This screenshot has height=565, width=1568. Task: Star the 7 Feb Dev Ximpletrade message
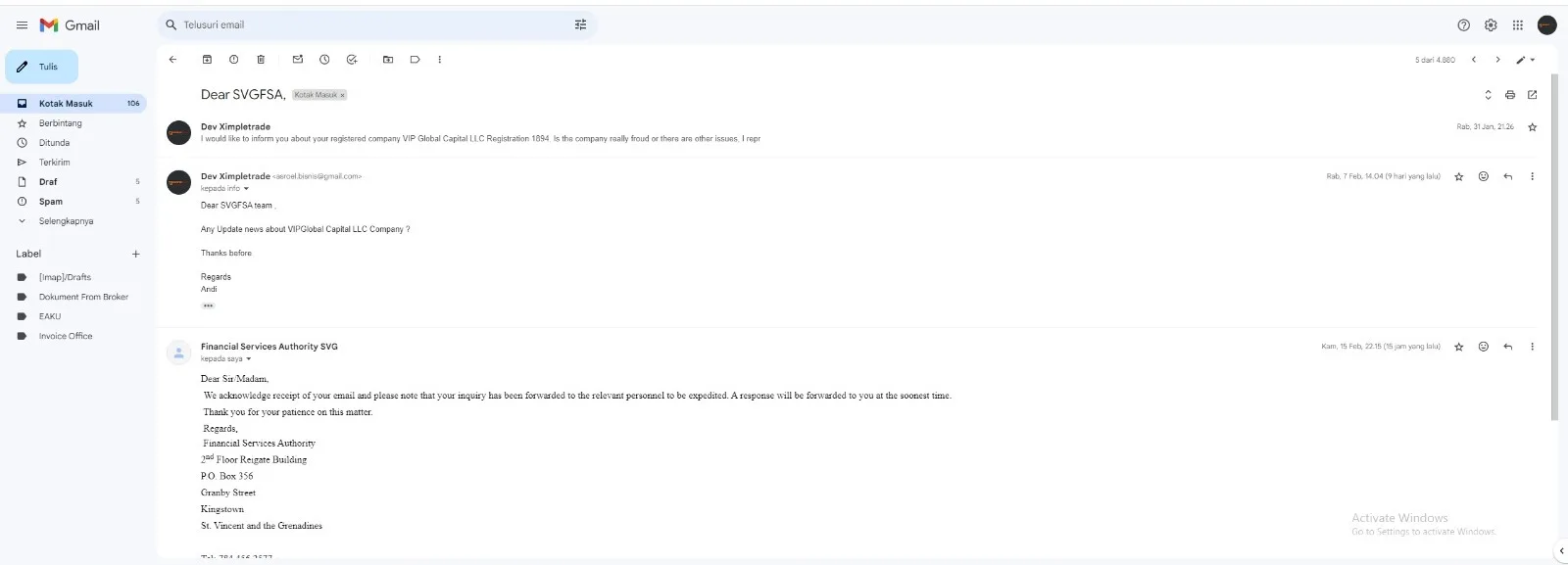pyautogui.click(x=1459, y=177)
